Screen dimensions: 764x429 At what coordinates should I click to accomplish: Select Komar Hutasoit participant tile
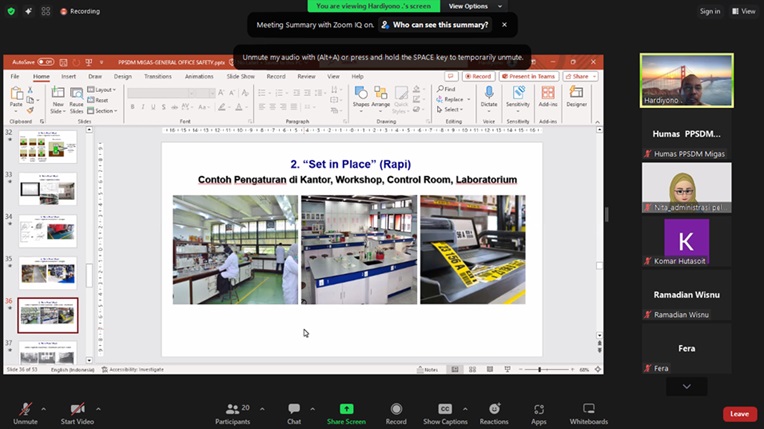(x=687, y=242)
